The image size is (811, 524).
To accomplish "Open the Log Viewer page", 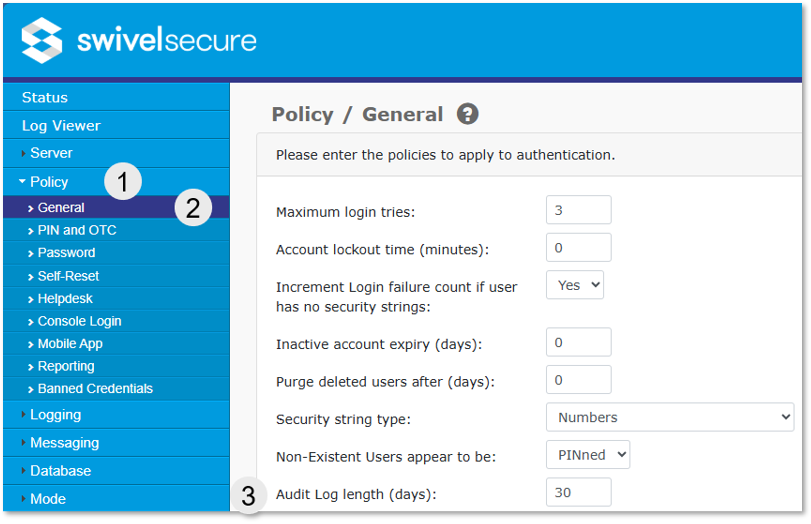I will coord(61,125).
